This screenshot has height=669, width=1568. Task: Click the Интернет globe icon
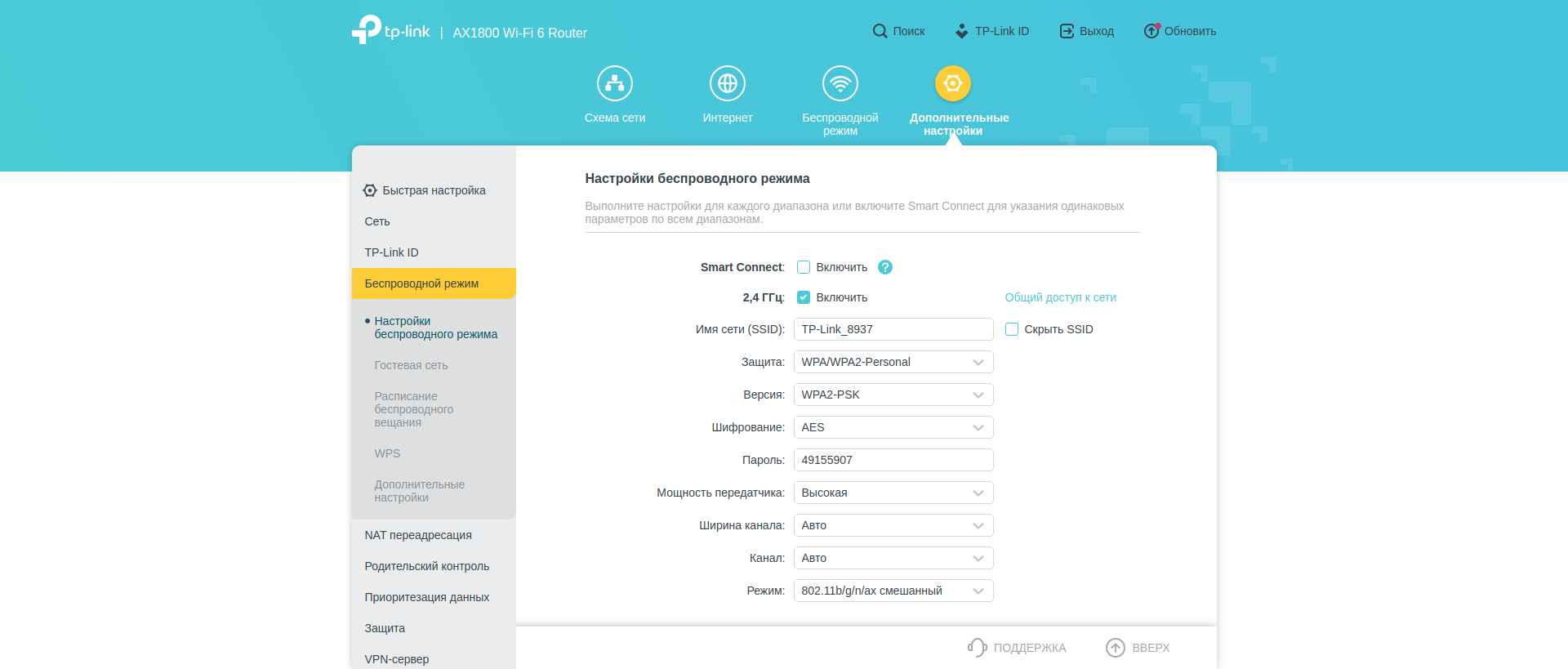pyautogui.click(x=727, y=83)
